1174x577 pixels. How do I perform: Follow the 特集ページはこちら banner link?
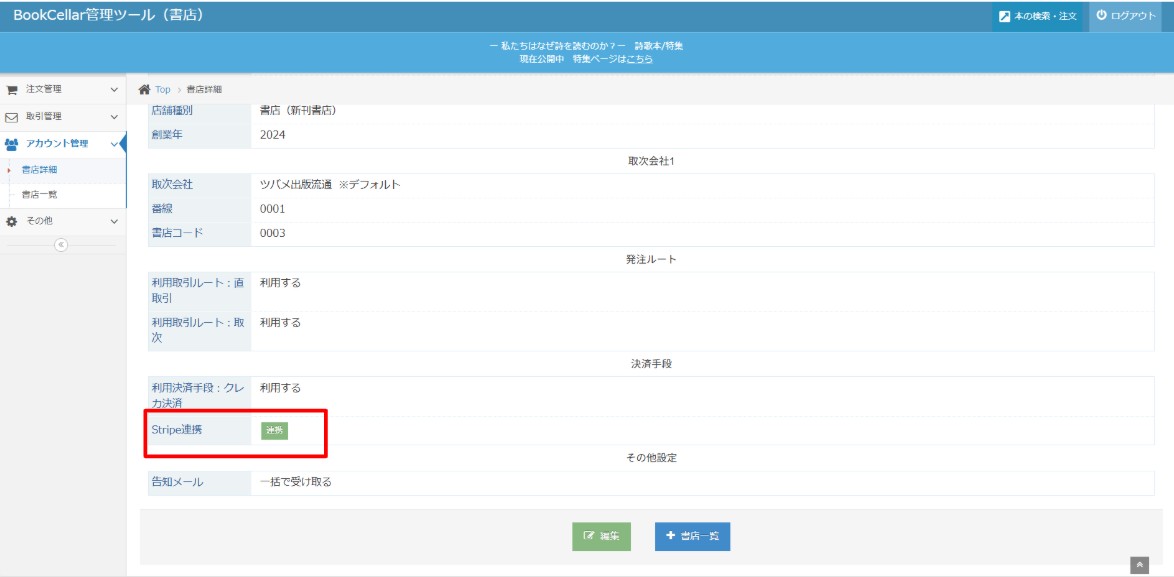click(x=612, y=59)
